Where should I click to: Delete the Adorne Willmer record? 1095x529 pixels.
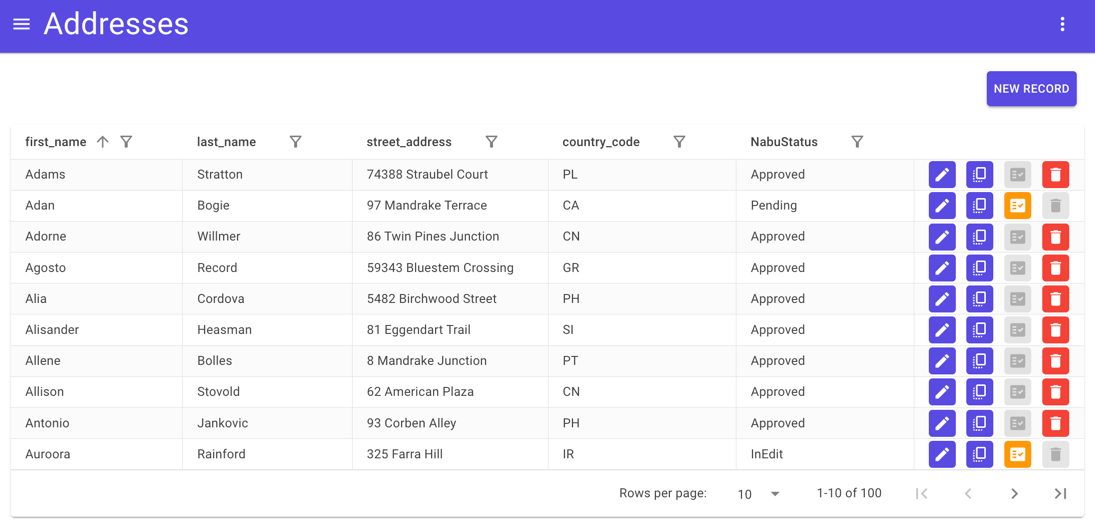1055,237
